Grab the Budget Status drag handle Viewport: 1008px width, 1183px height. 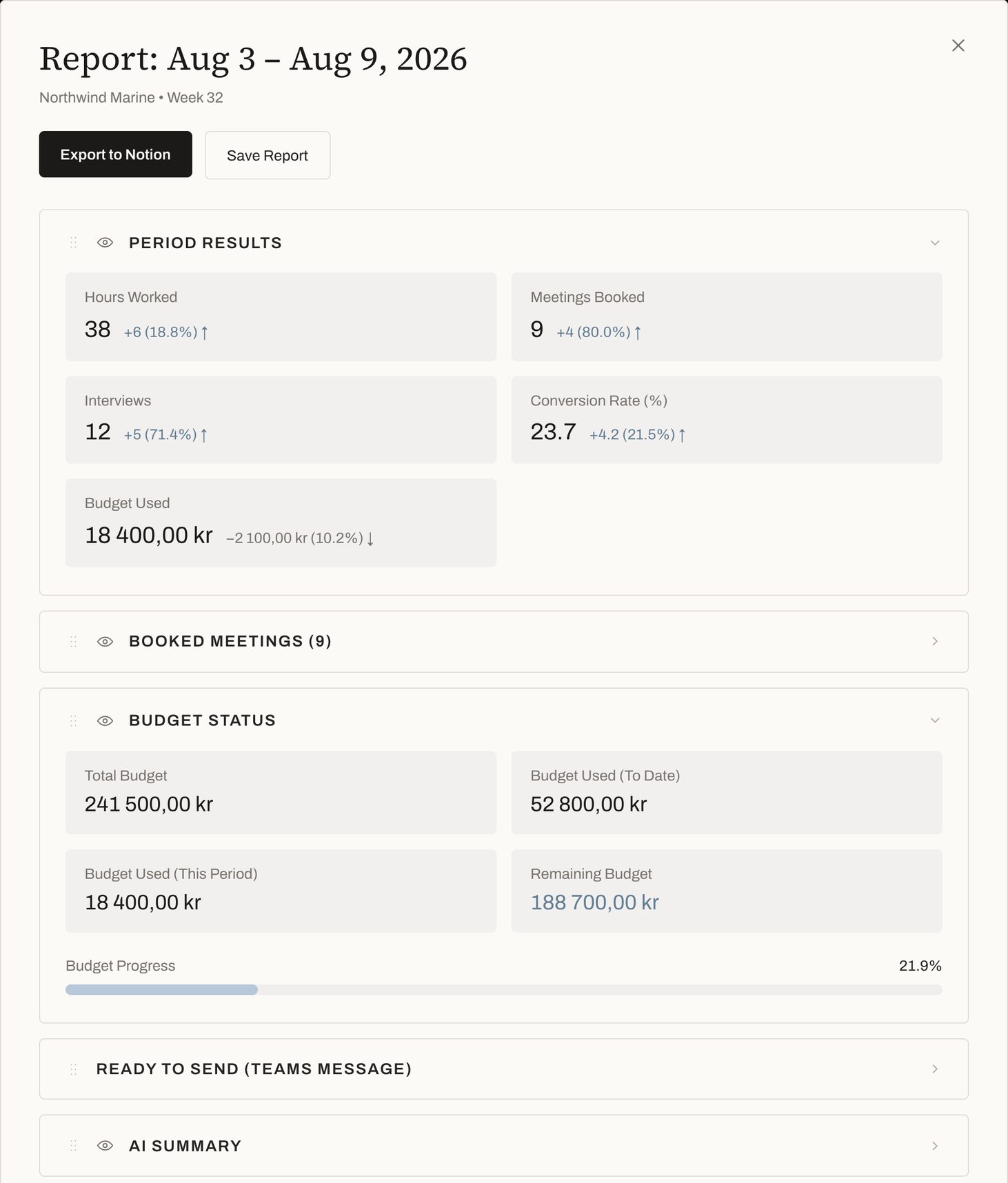click(73, 720)
